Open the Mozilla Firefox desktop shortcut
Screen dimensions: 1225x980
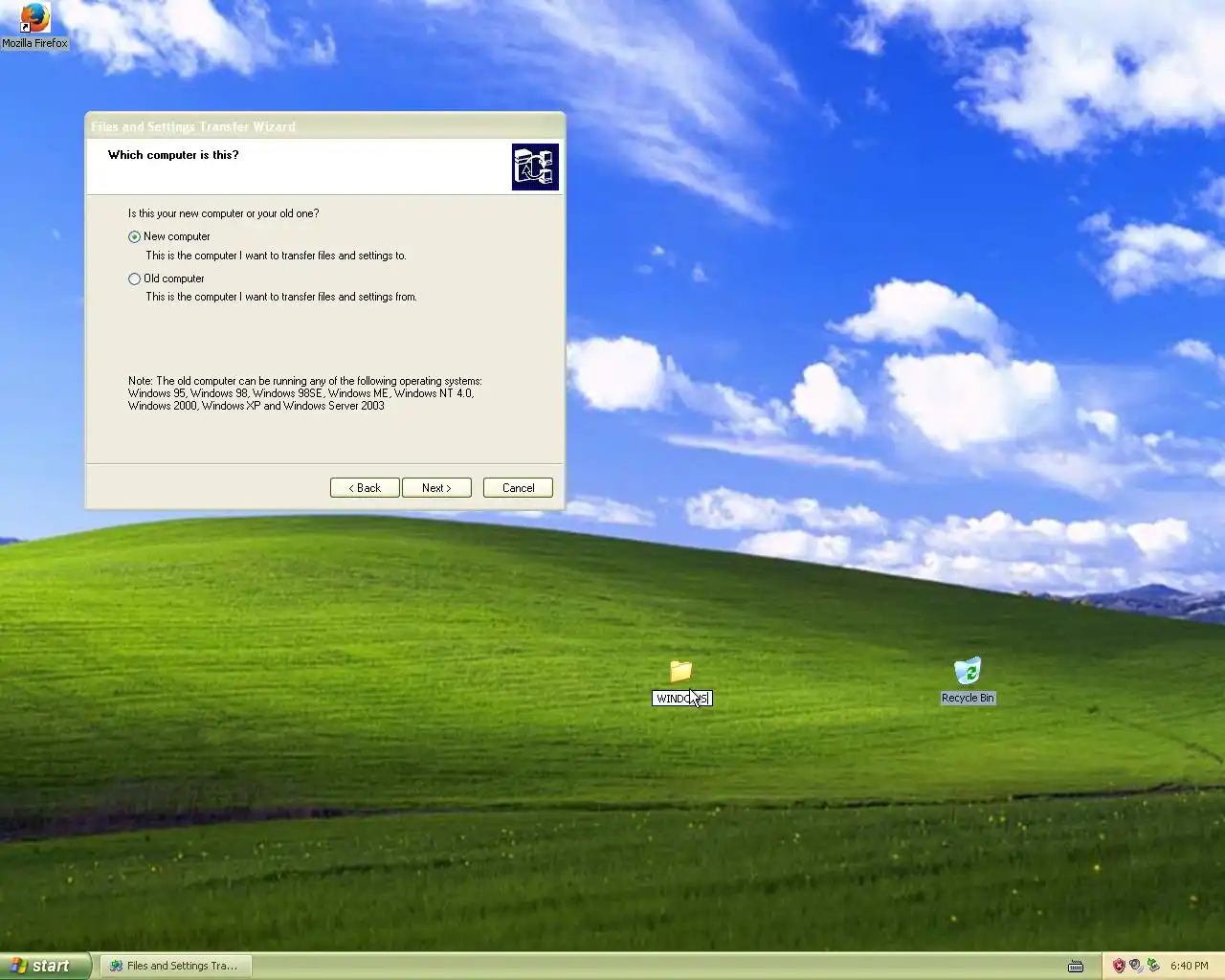(x=34, y=26)
